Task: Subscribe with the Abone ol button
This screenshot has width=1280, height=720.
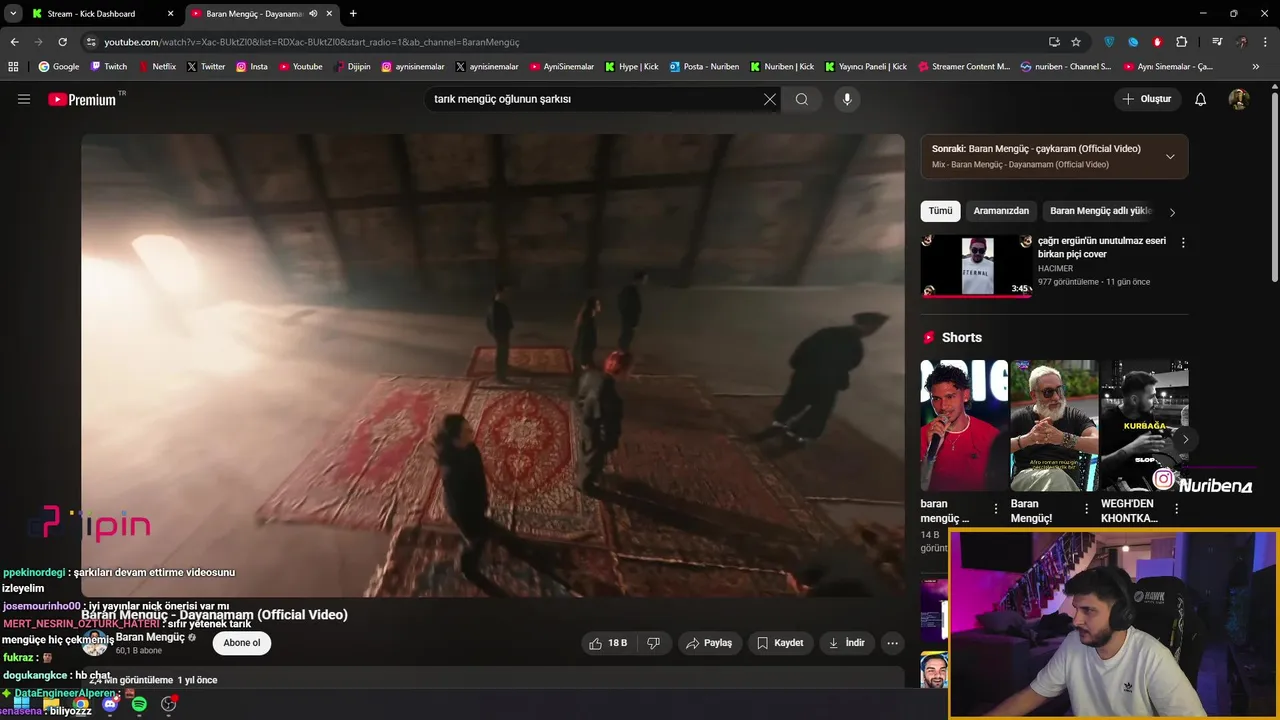Action: pos(242,643)
